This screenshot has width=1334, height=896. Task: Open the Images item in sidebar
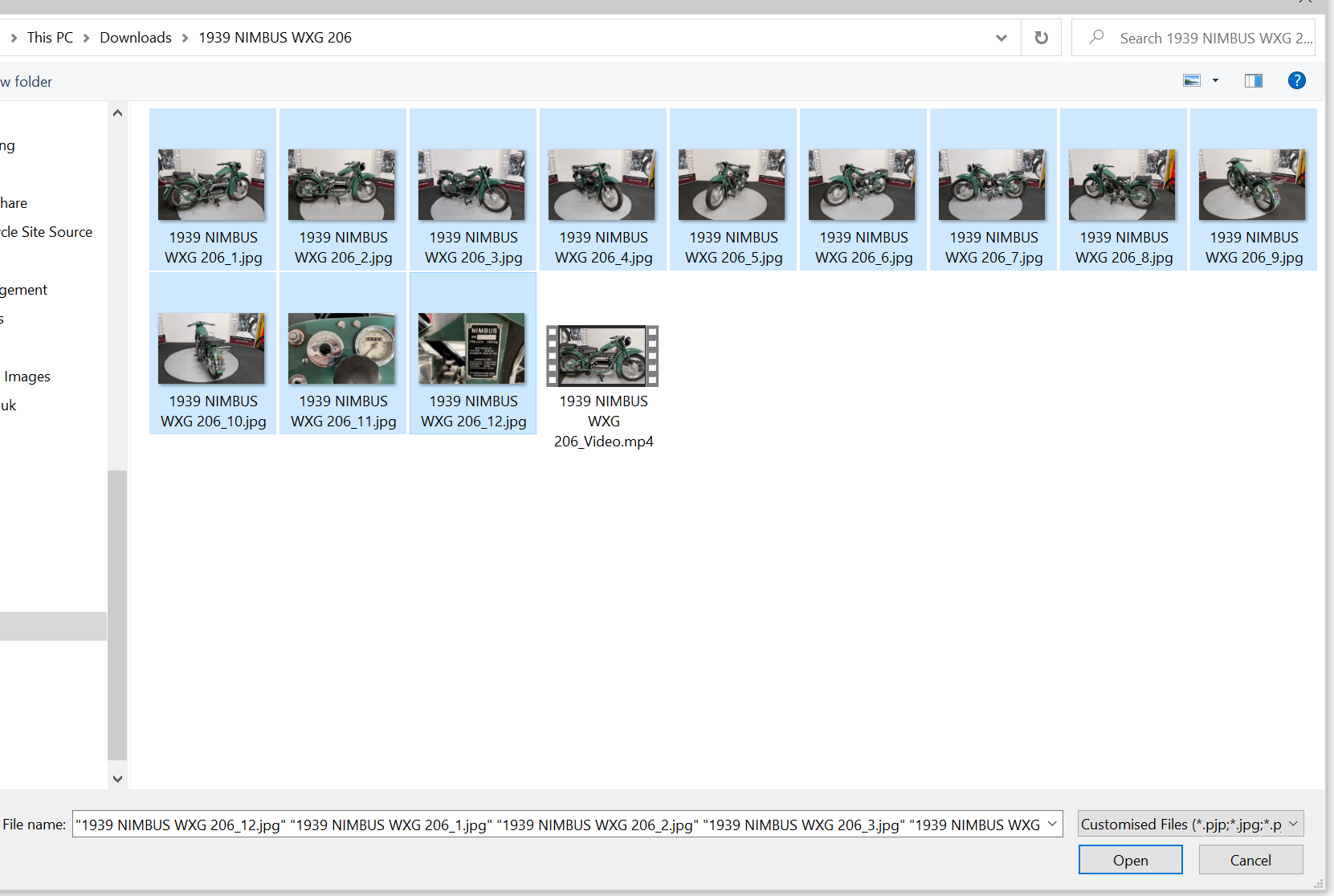click(27, 377)
